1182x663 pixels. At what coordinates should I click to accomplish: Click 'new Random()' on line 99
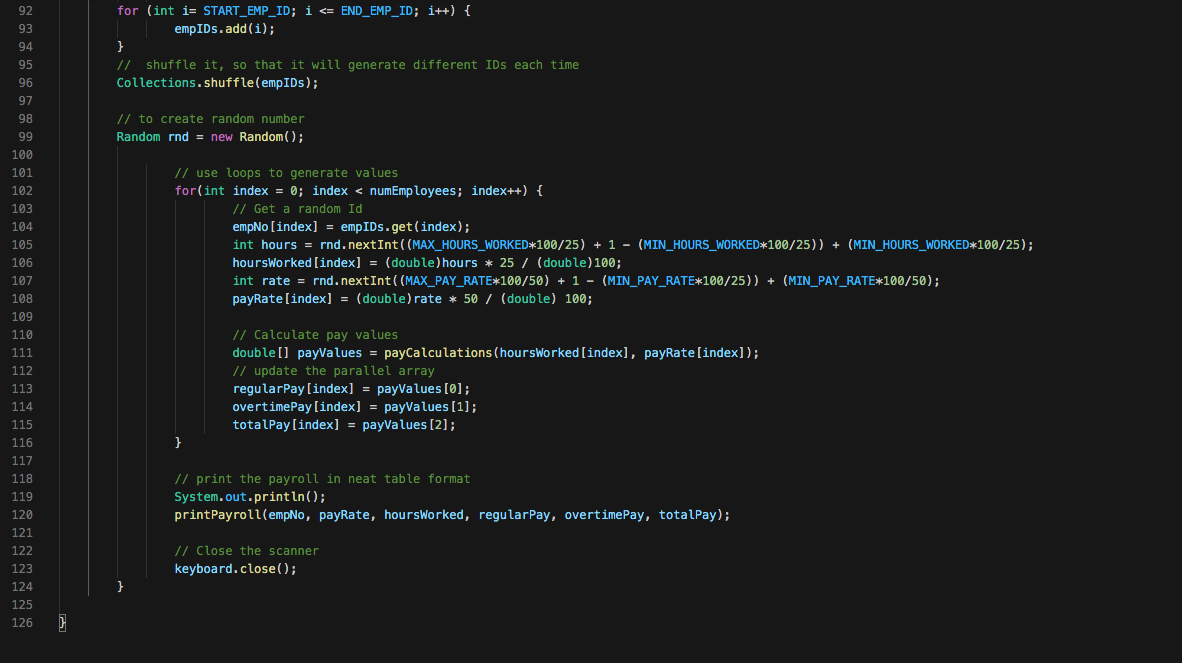tap(257, 136)
